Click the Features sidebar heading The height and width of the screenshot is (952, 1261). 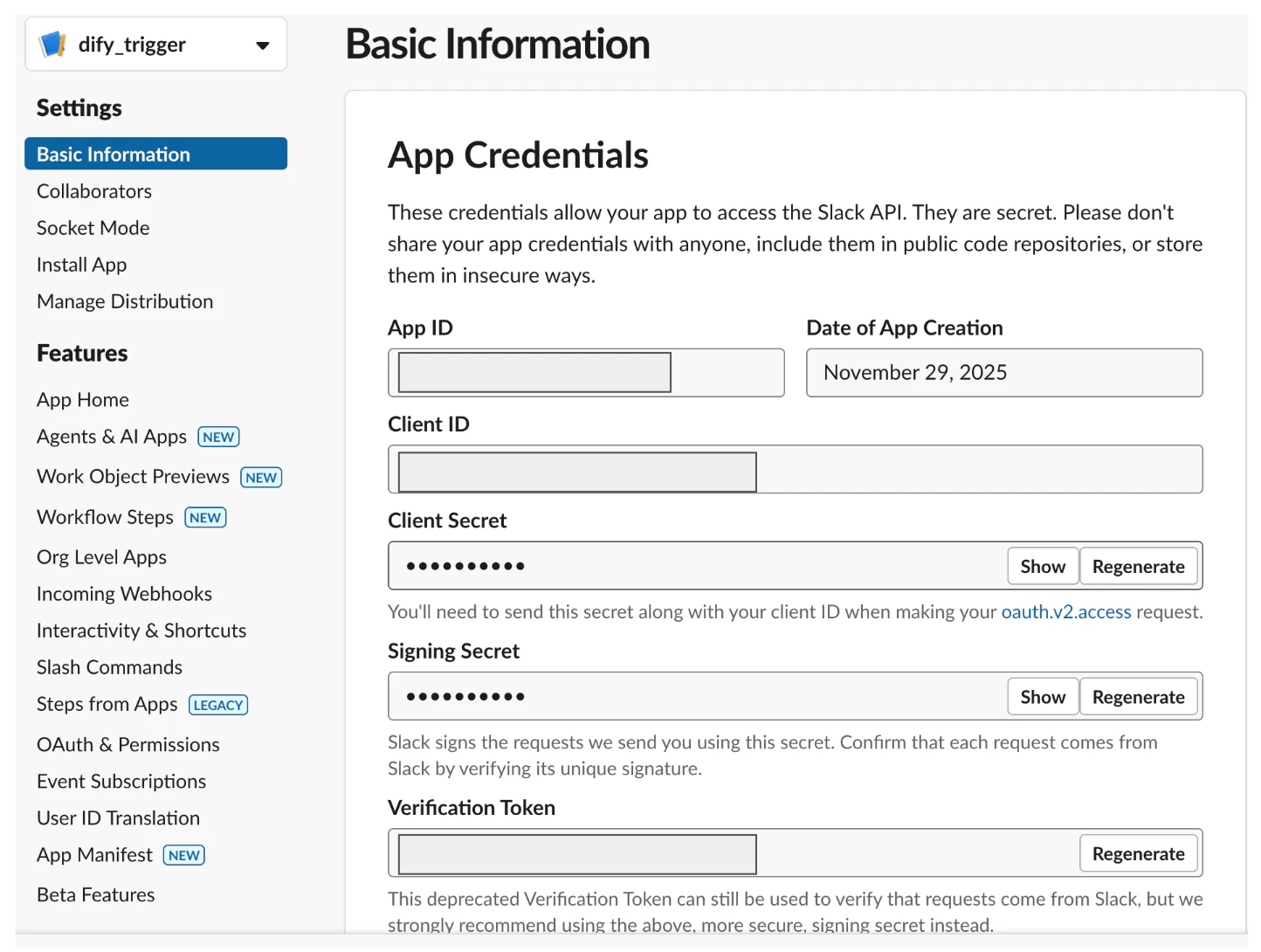click(x=82, y=354)
